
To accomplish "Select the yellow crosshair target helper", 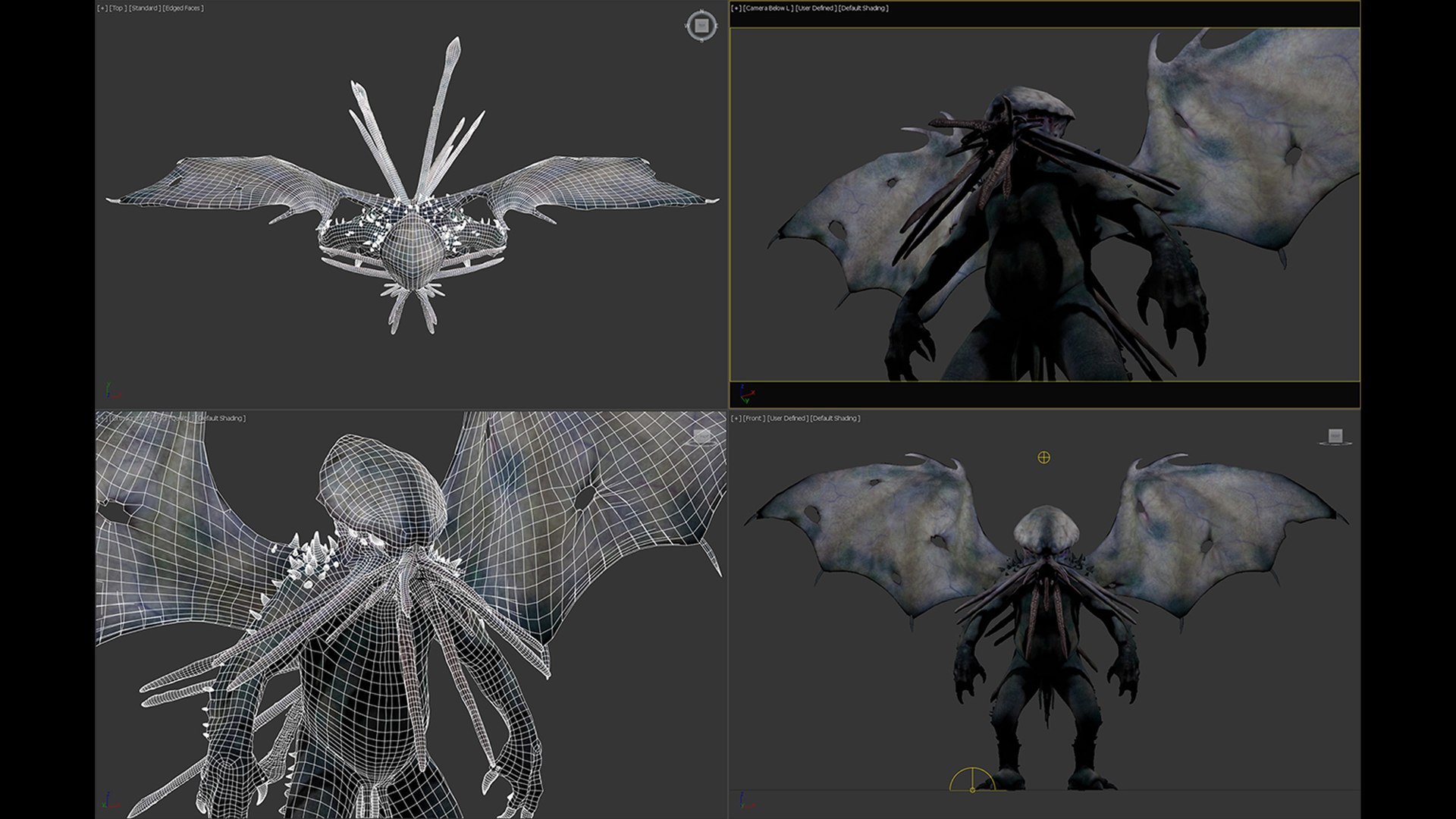I will [1044, 457].
